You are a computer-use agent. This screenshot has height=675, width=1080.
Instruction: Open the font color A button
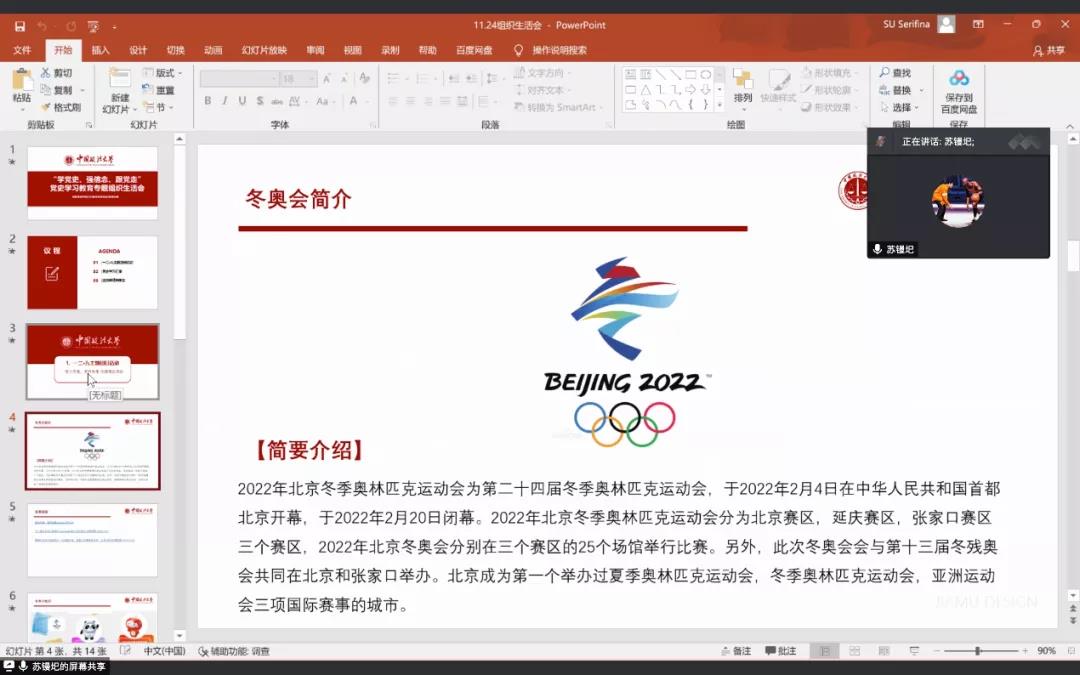click(353, 101)
